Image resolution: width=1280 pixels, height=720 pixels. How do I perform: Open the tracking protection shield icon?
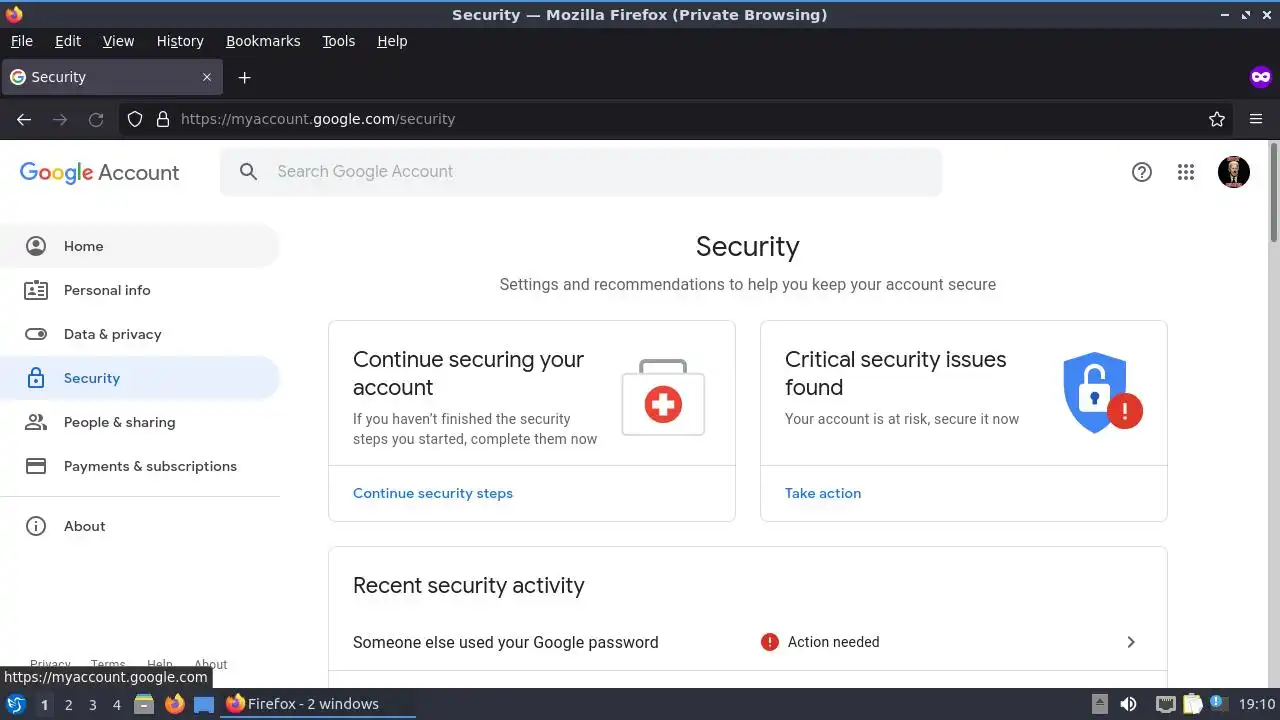pos(135,119)
